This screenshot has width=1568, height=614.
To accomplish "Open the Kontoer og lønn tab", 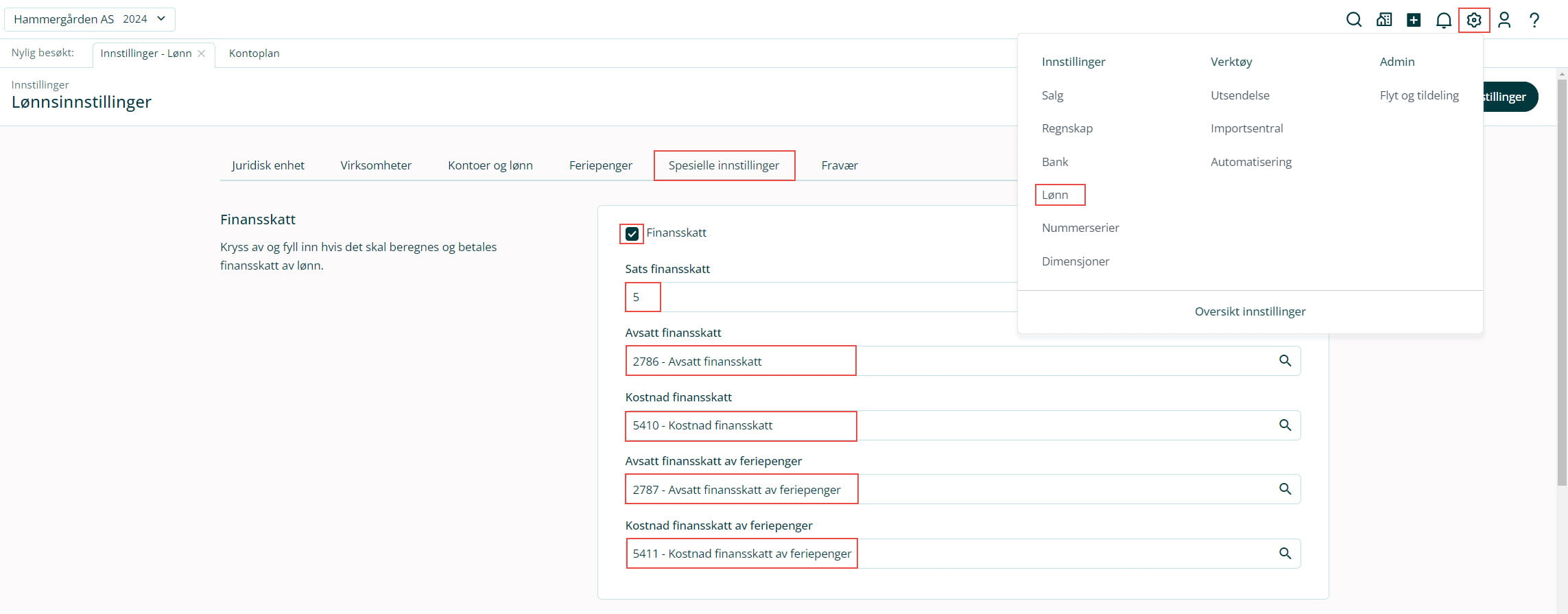I will 490,165.
